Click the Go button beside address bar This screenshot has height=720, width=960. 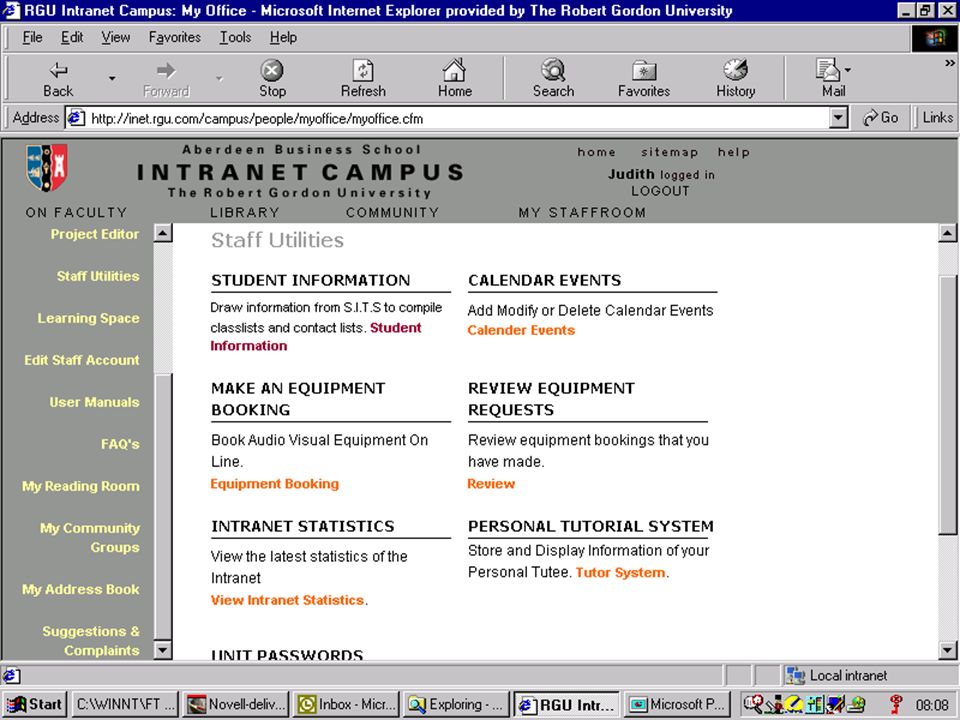[x=880, y=118]
